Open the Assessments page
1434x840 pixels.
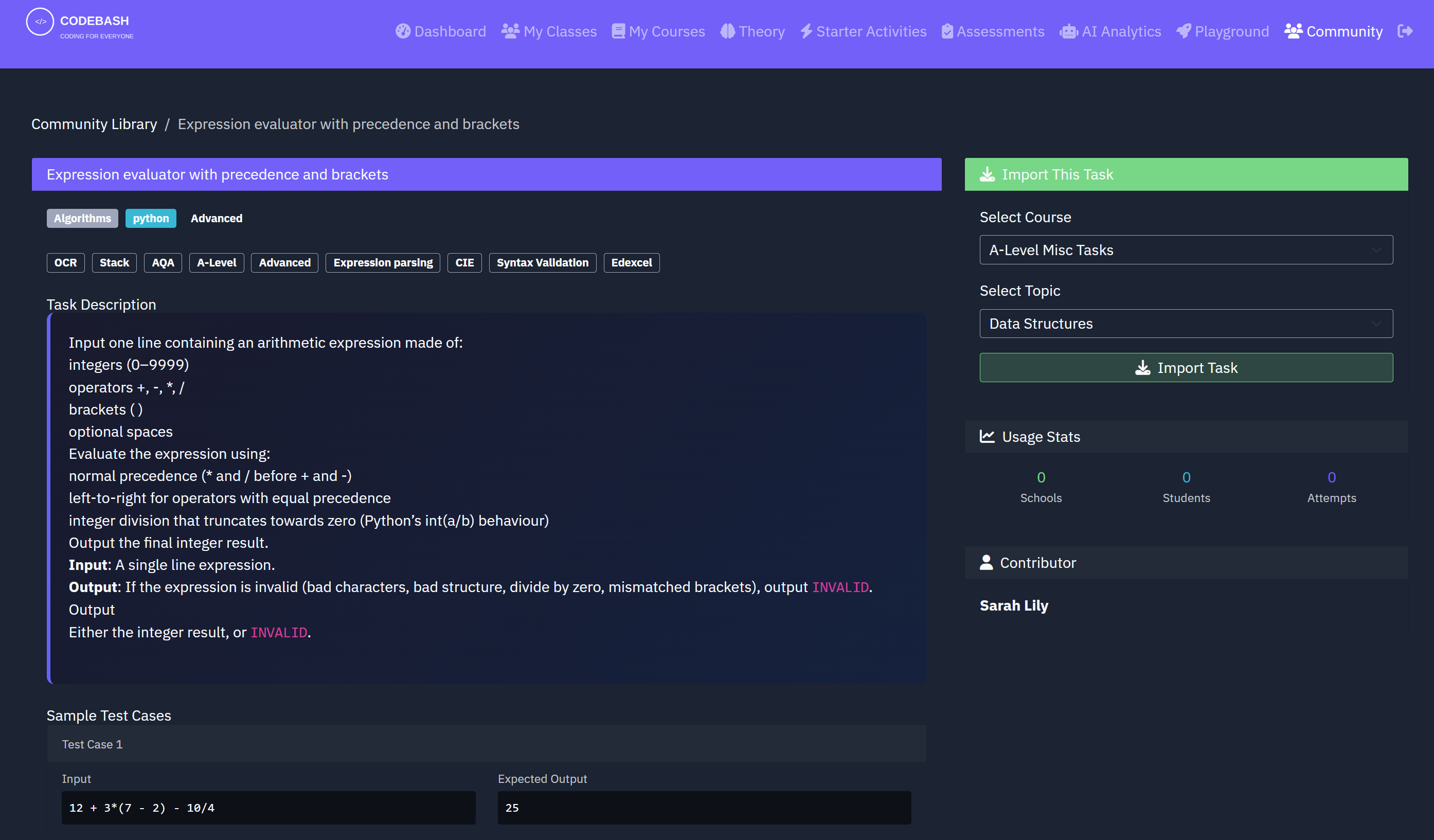992,31
